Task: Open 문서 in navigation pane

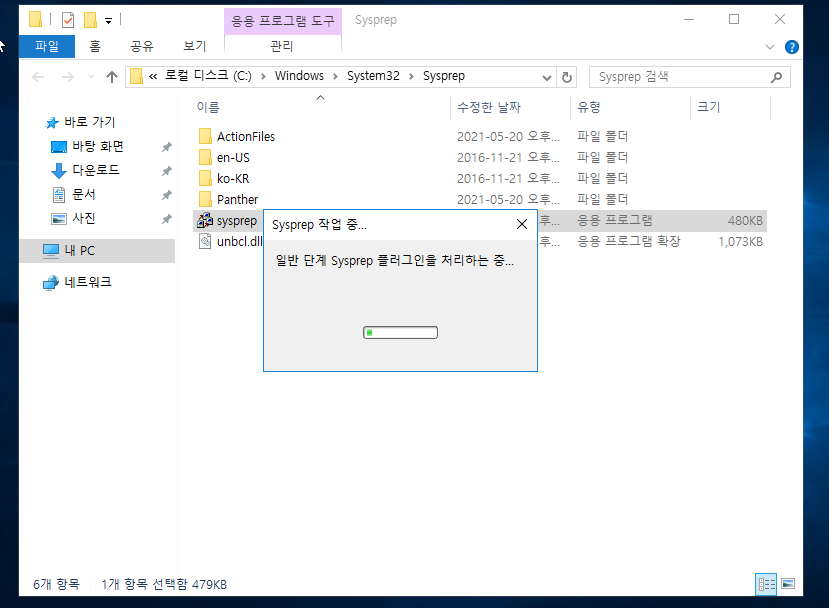Action: coord(84,195)
